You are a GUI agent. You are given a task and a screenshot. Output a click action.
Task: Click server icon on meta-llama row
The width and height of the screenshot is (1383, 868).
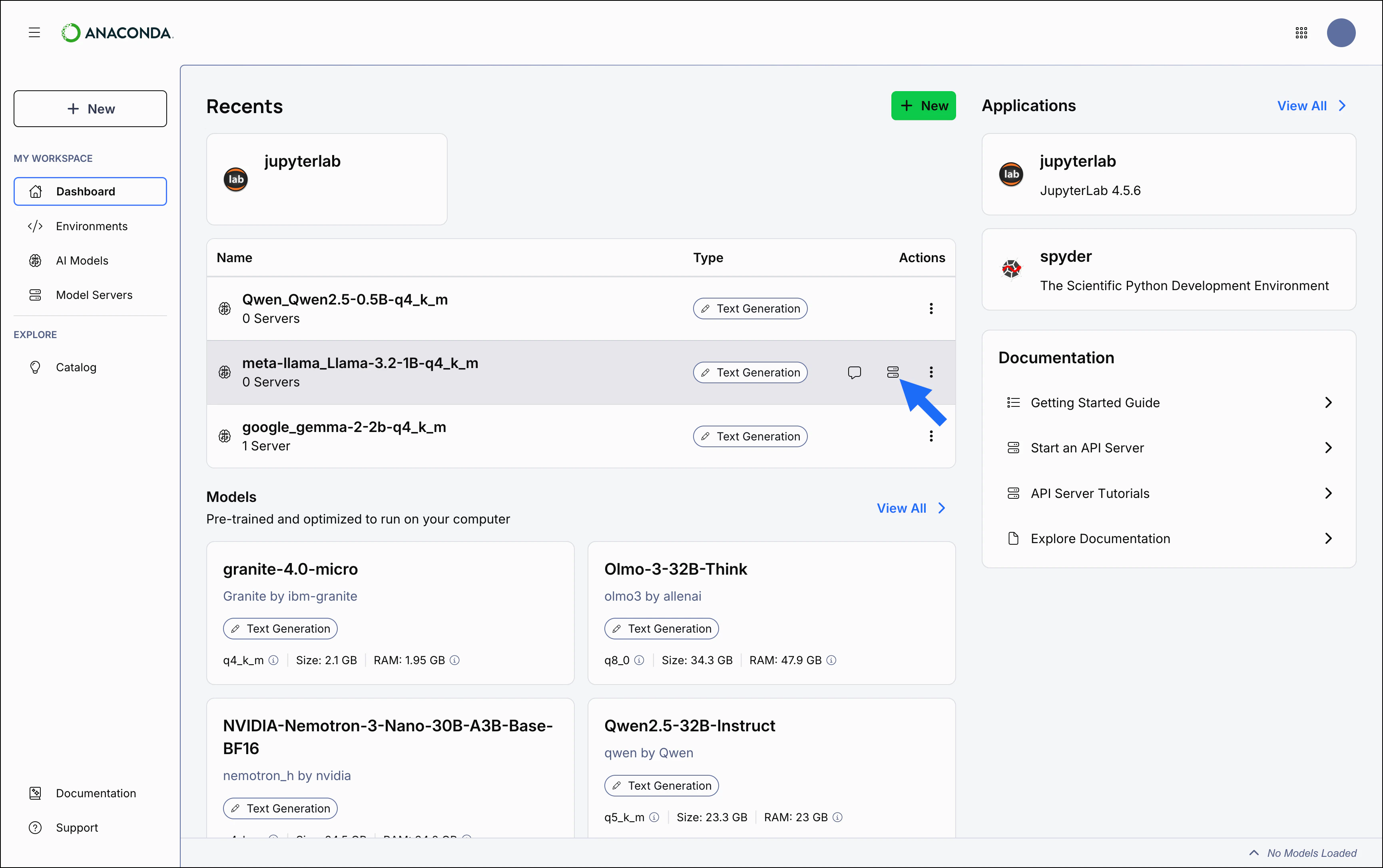[892, 372]
